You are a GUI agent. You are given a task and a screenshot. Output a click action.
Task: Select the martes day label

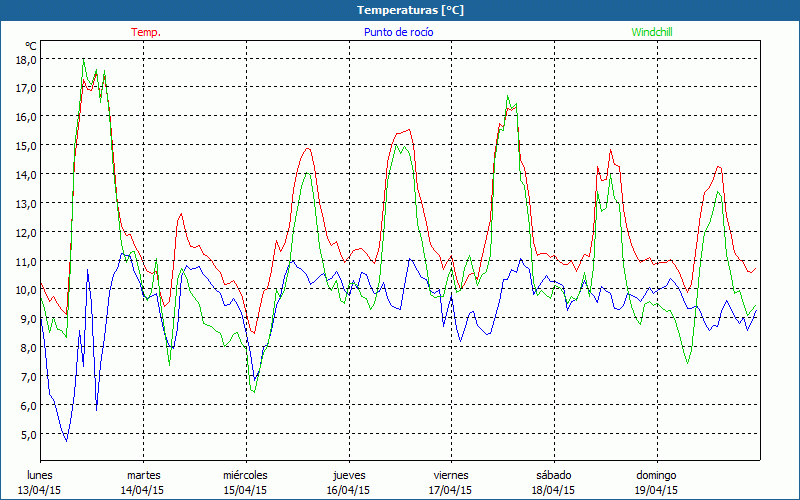(x=143, y=475)
